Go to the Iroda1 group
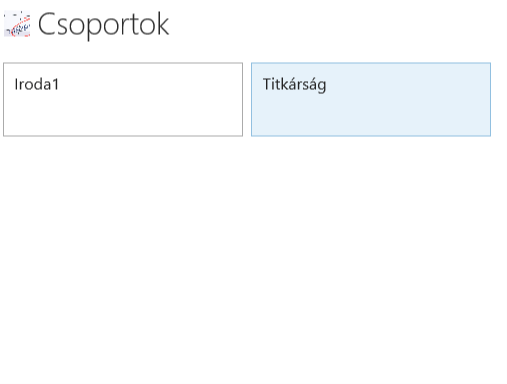 click(123, 99)
